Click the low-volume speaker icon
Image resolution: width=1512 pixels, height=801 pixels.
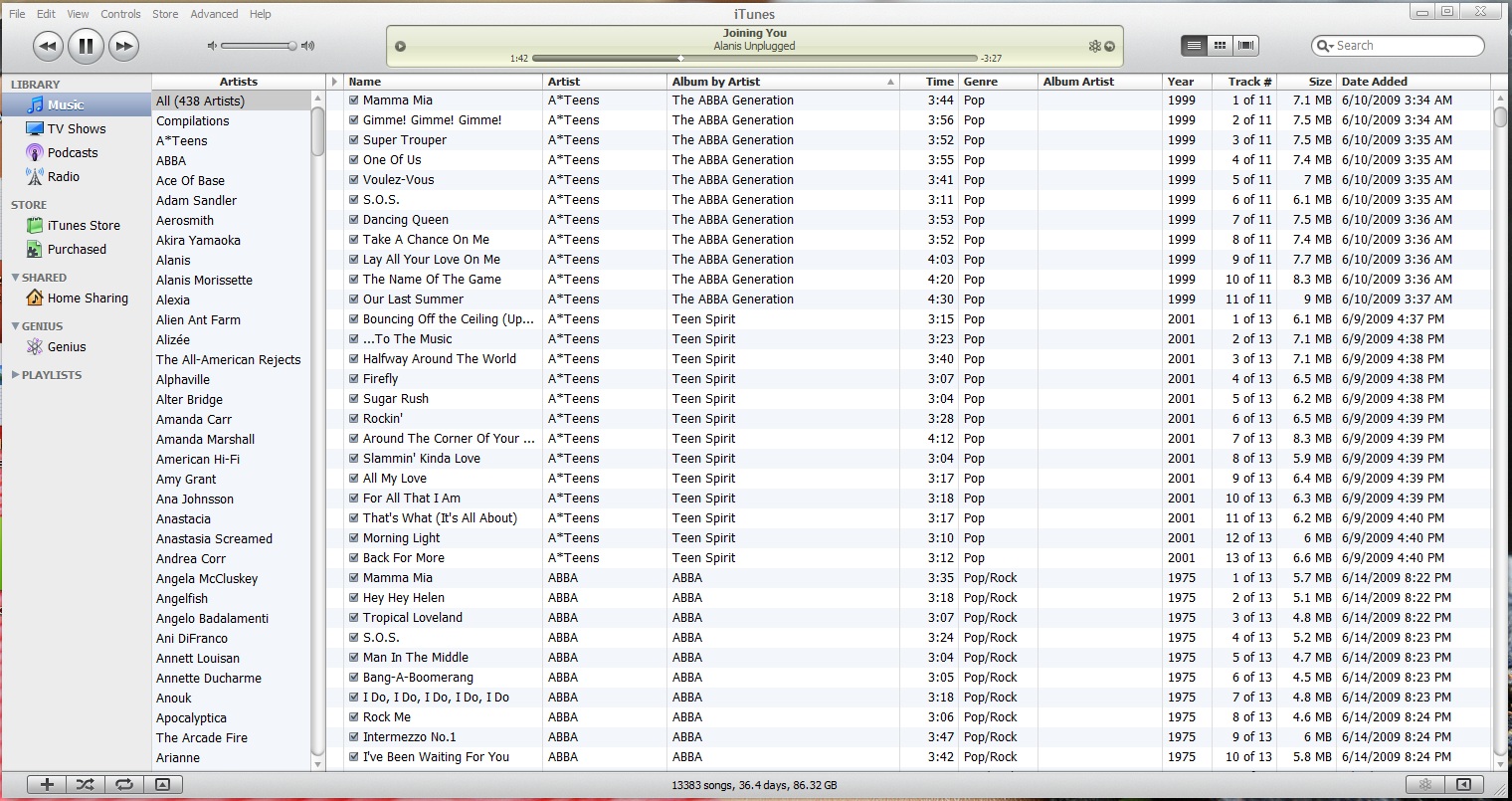(x=212, y=46)
